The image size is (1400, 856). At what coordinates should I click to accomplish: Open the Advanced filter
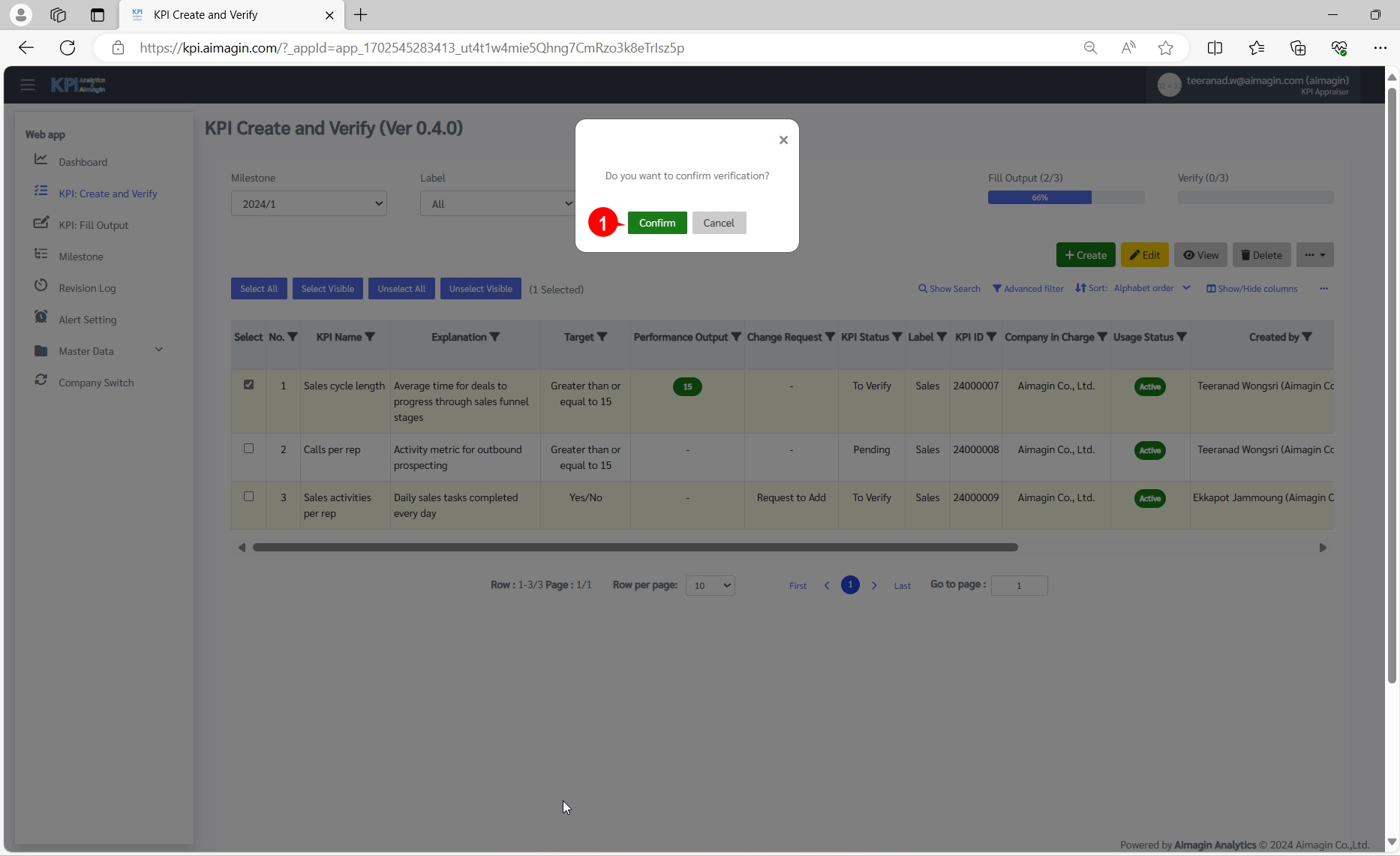pyautogui.click(x=1028, y=288)
